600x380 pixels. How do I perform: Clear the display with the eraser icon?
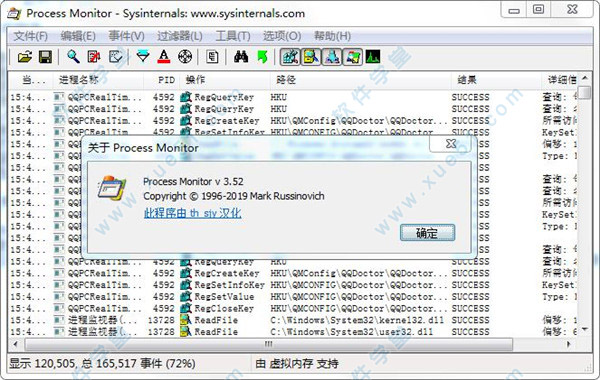[115, 57]
